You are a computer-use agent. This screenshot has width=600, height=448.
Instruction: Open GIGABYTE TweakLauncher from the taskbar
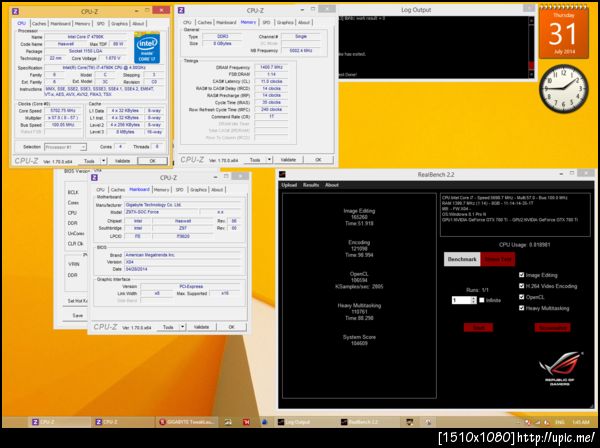(x=188, y=422)
